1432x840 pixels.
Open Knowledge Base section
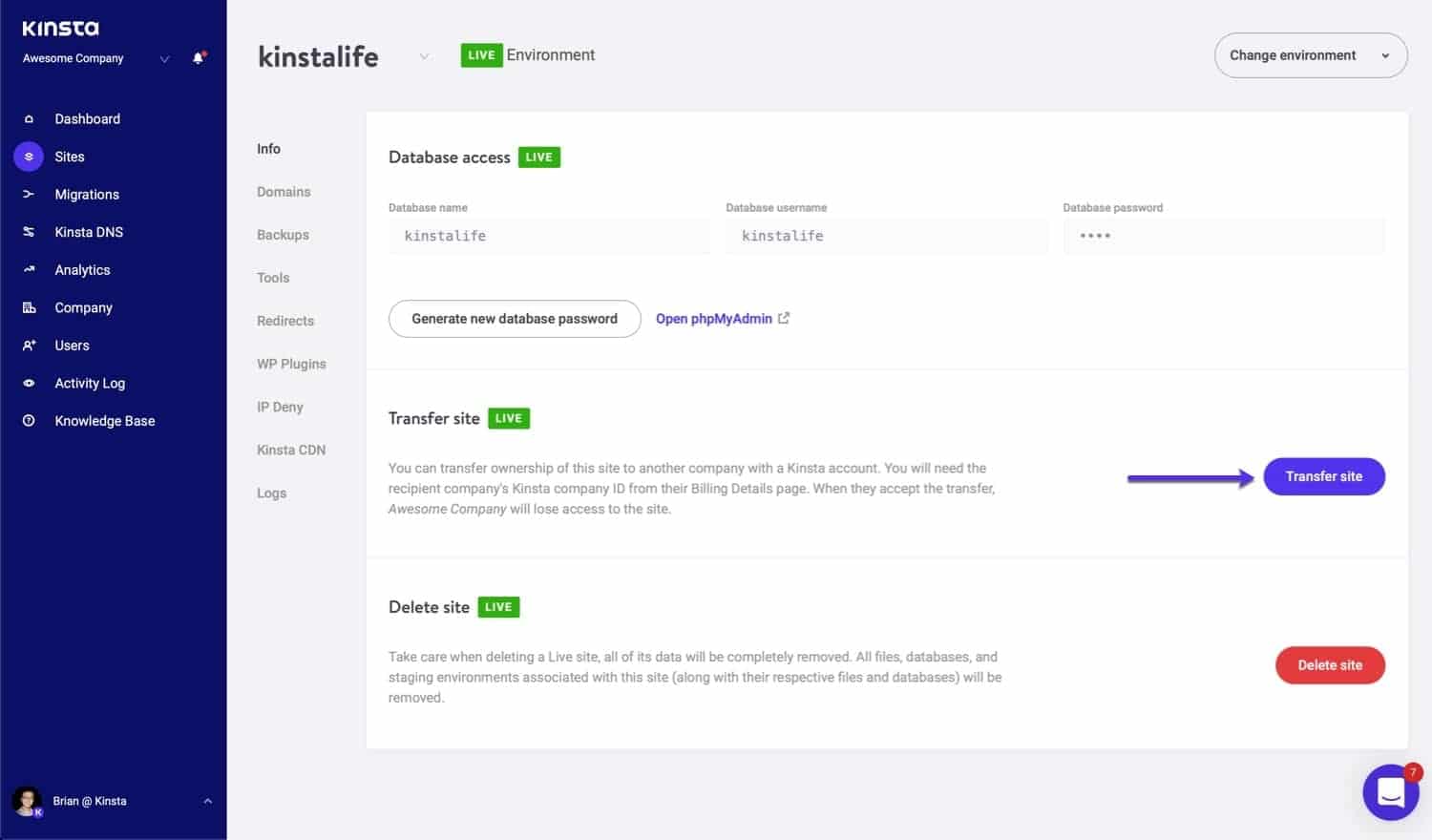(x=105, y=421)
